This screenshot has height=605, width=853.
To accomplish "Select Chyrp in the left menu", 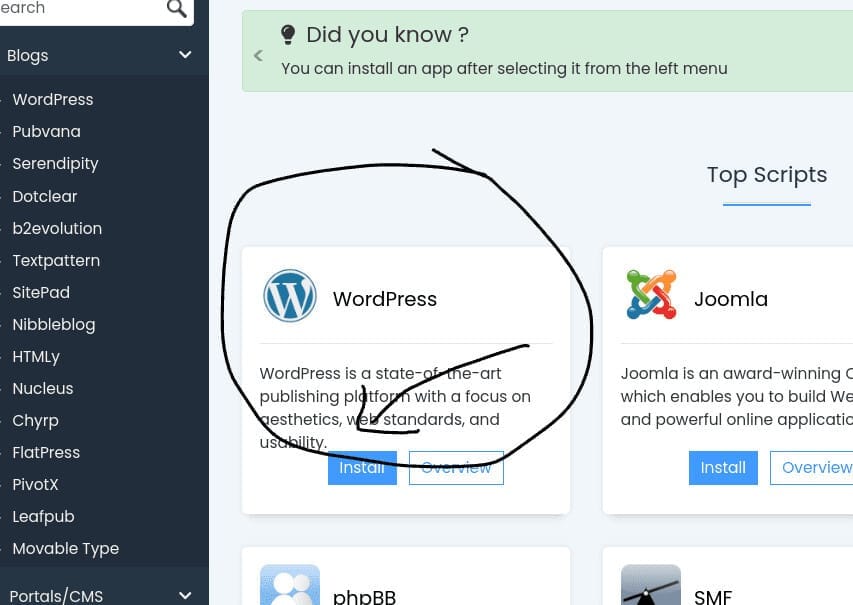I will coord(35,421).
